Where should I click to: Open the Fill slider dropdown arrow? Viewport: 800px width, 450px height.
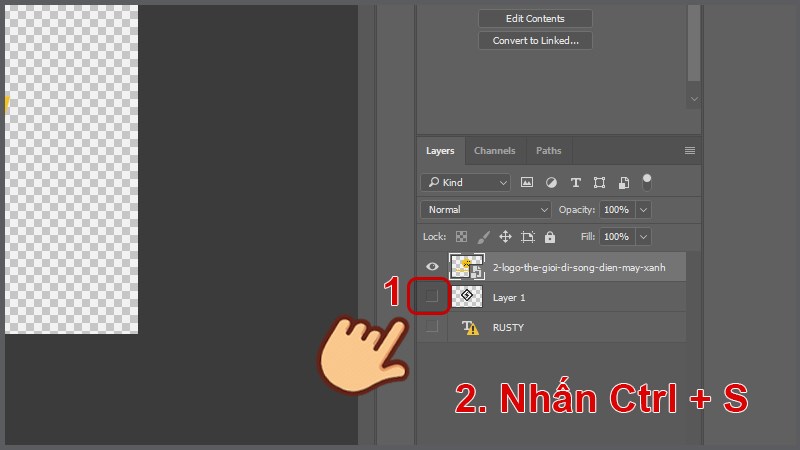pyautogui.click(x=643, y=237)
